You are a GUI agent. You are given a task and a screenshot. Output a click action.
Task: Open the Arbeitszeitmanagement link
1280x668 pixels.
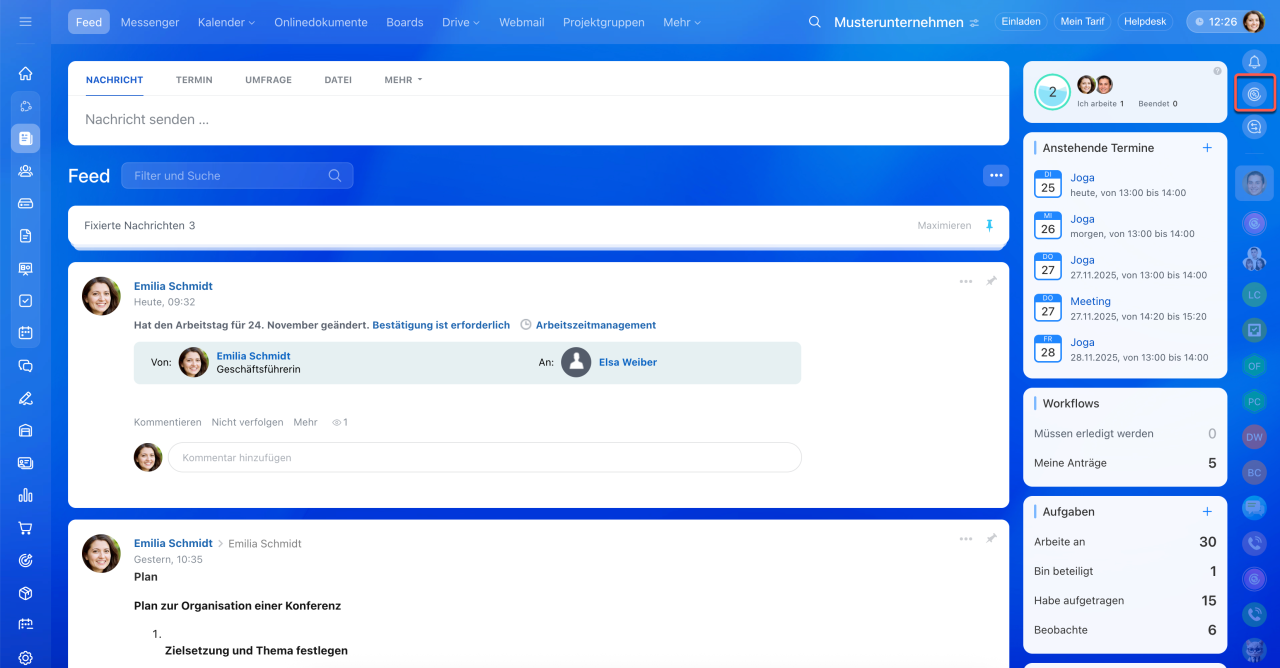click(596, 325)
